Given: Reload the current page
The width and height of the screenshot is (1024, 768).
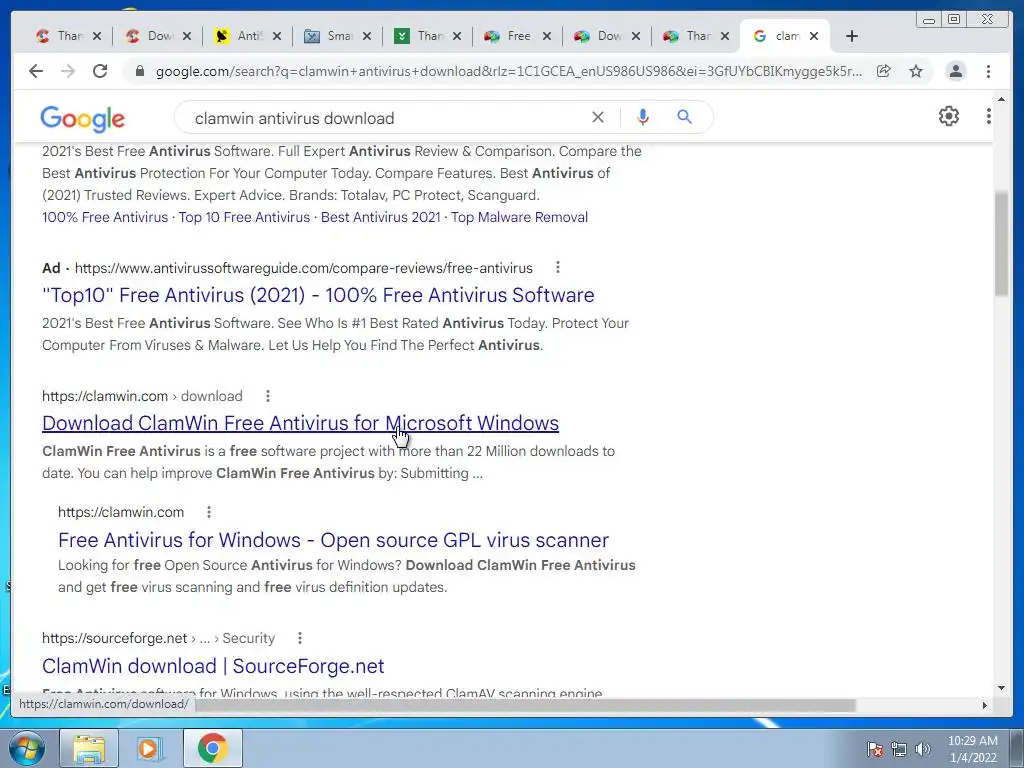Looking at the screenshot, I should (100, 71).
